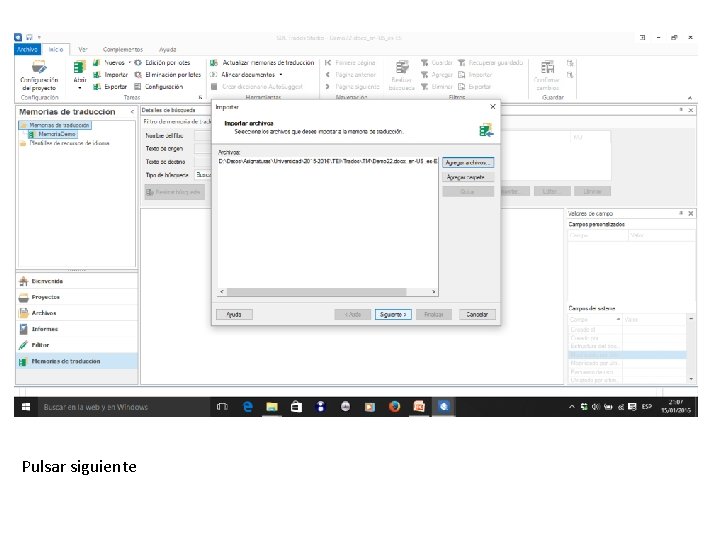Open Informes view in sidebar

(x=77, y=329)
